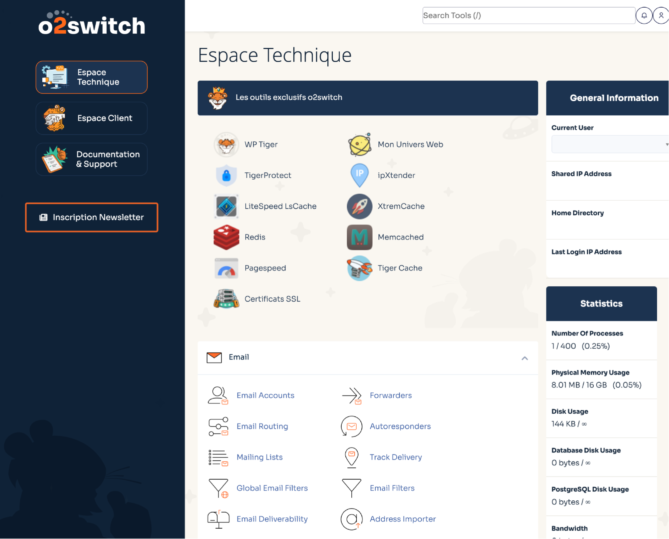Image resolution: width=669 pixels, height=539 pixels.
Task: Select the Espace Client sidebar item
Action: 92,118
